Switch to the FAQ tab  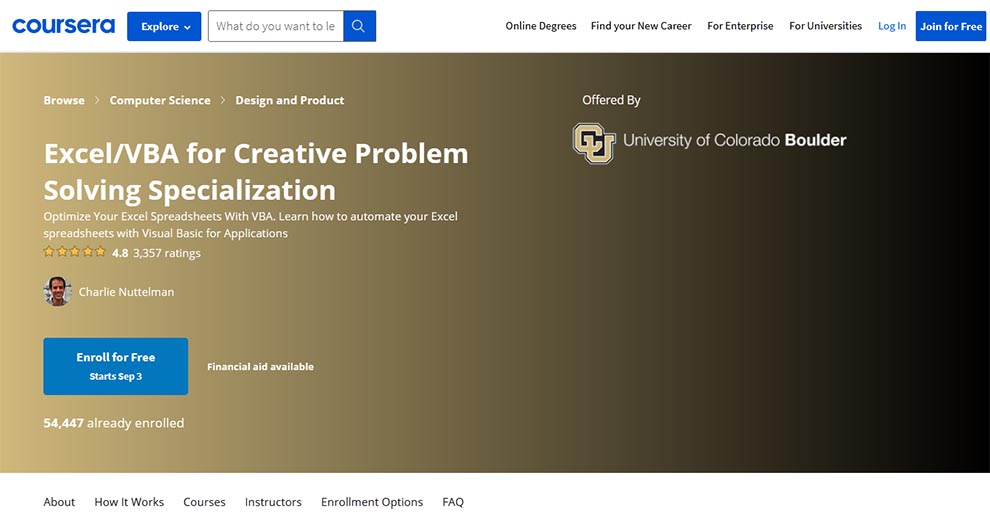453,502
